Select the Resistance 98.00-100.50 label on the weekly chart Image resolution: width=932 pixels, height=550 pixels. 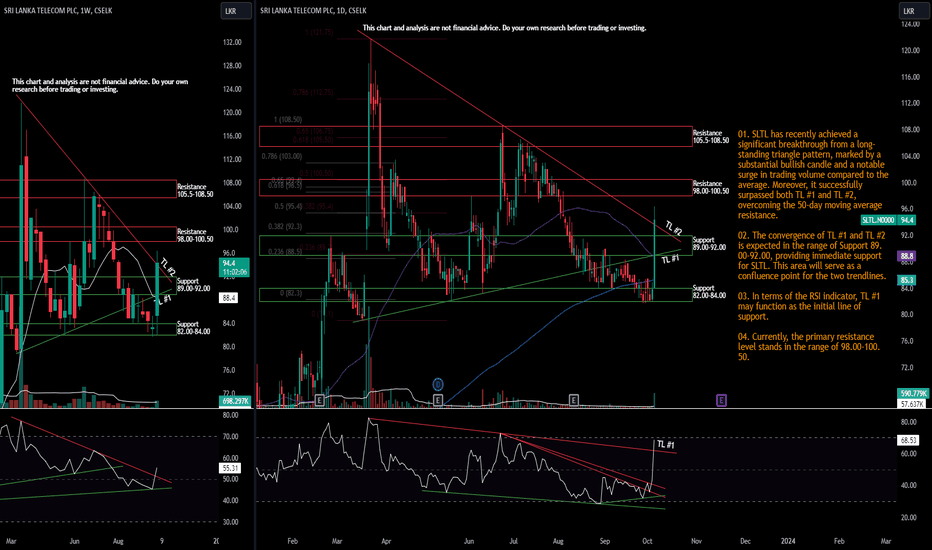click(195, 235)
